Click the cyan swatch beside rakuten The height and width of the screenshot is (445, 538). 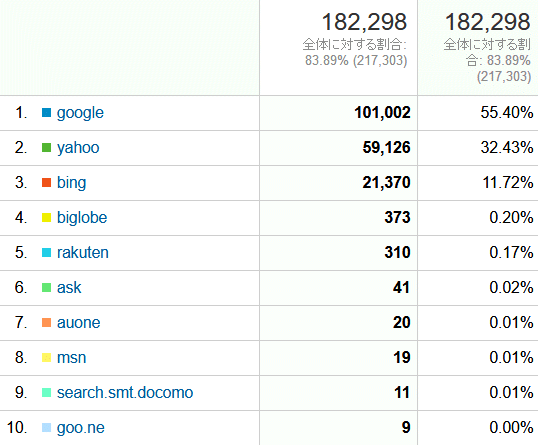[46, 253]
